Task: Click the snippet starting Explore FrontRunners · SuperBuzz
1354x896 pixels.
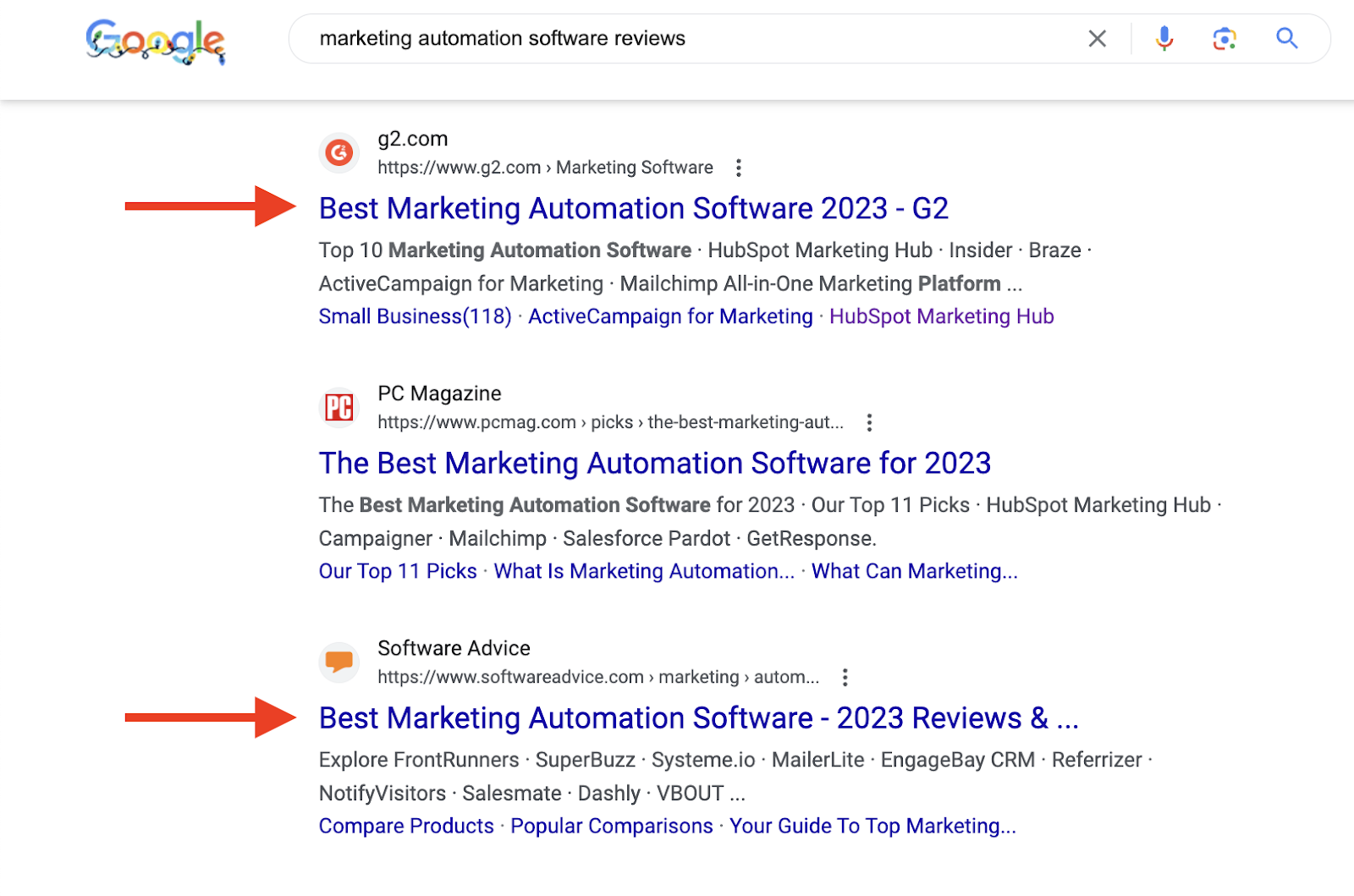Action: (736, 776)
